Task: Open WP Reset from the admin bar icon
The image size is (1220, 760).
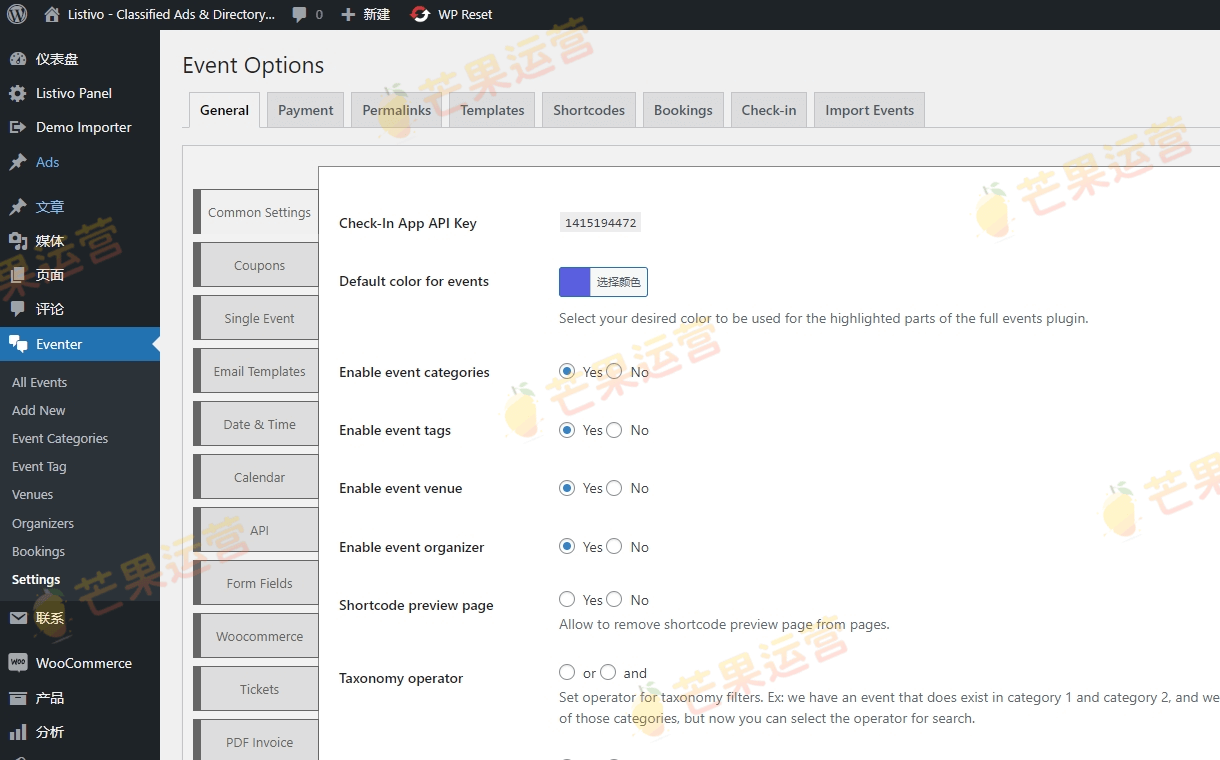Action: pos(420,14)
